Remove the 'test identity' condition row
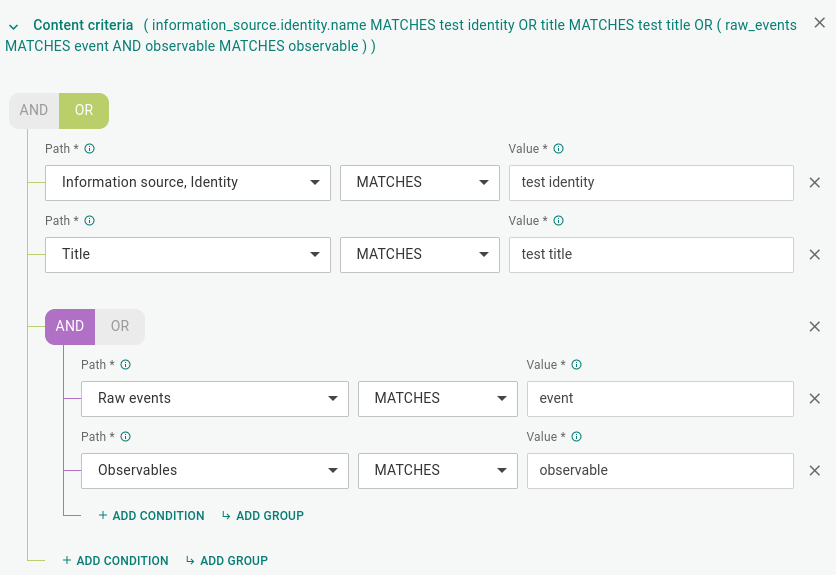 814,183
